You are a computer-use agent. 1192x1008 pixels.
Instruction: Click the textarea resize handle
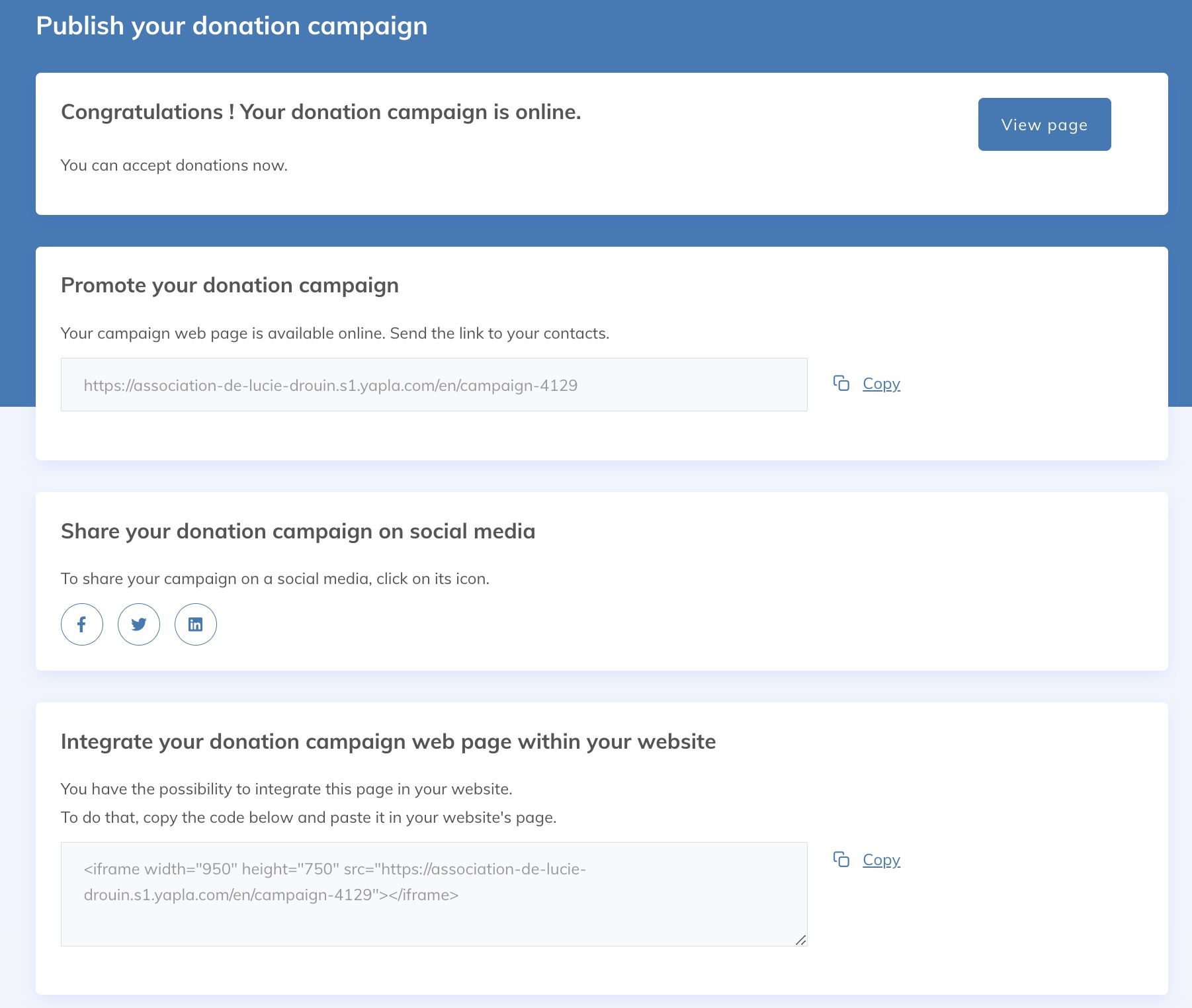pyautogui.click(x=801, y=939)
